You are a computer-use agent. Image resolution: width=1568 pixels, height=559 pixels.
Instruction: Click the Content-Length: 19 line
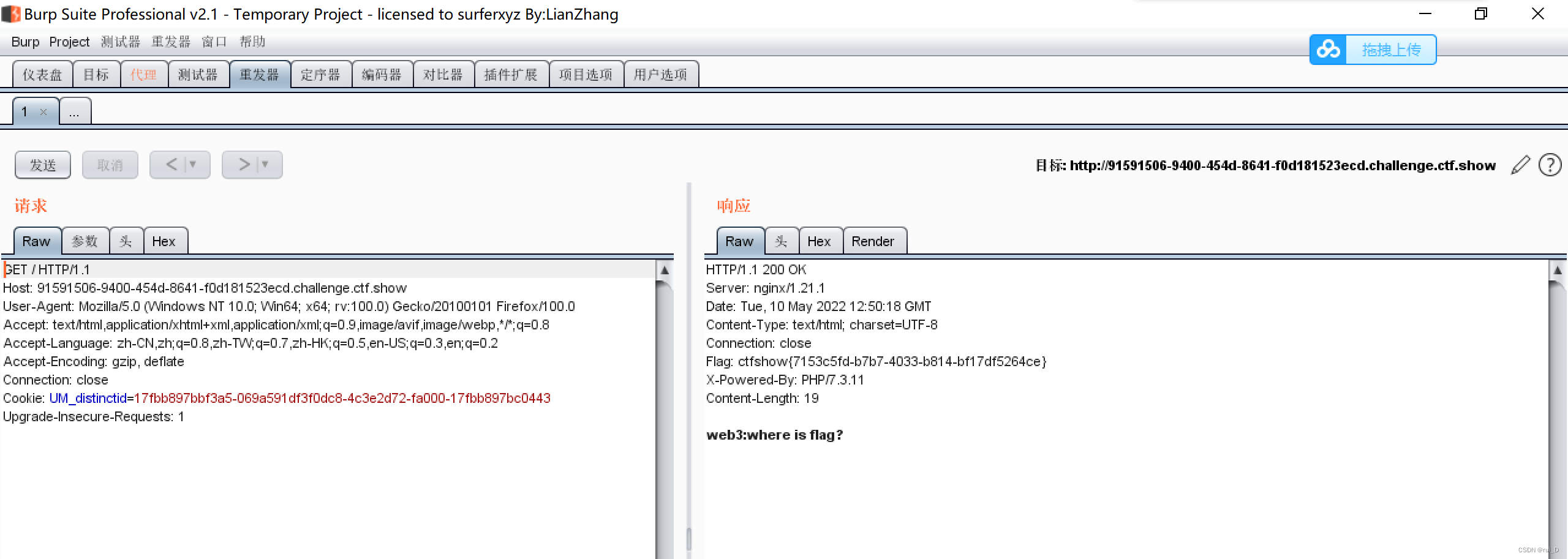point(763,398)
